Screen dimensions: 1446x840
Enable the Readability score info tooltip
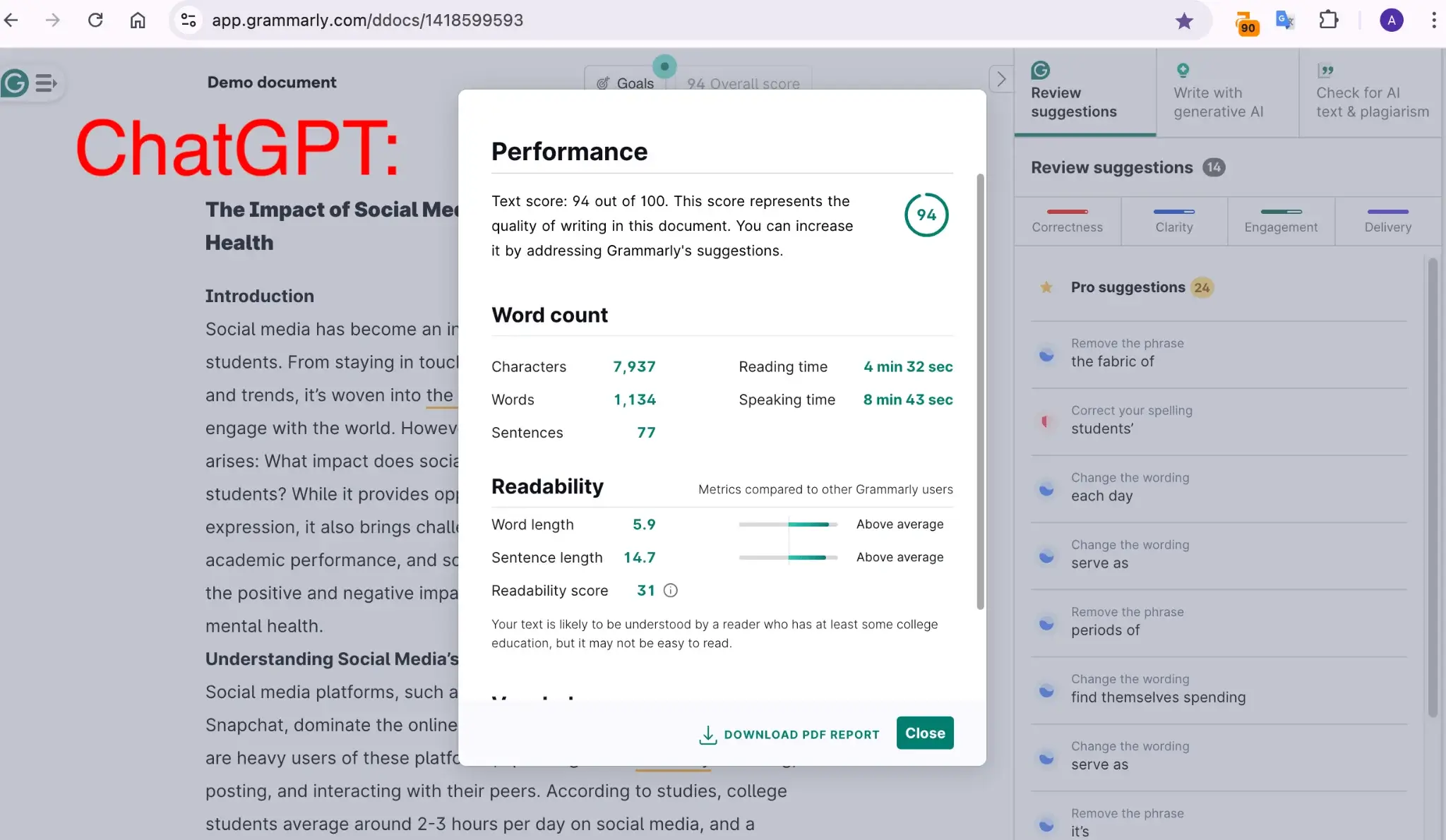670,590
